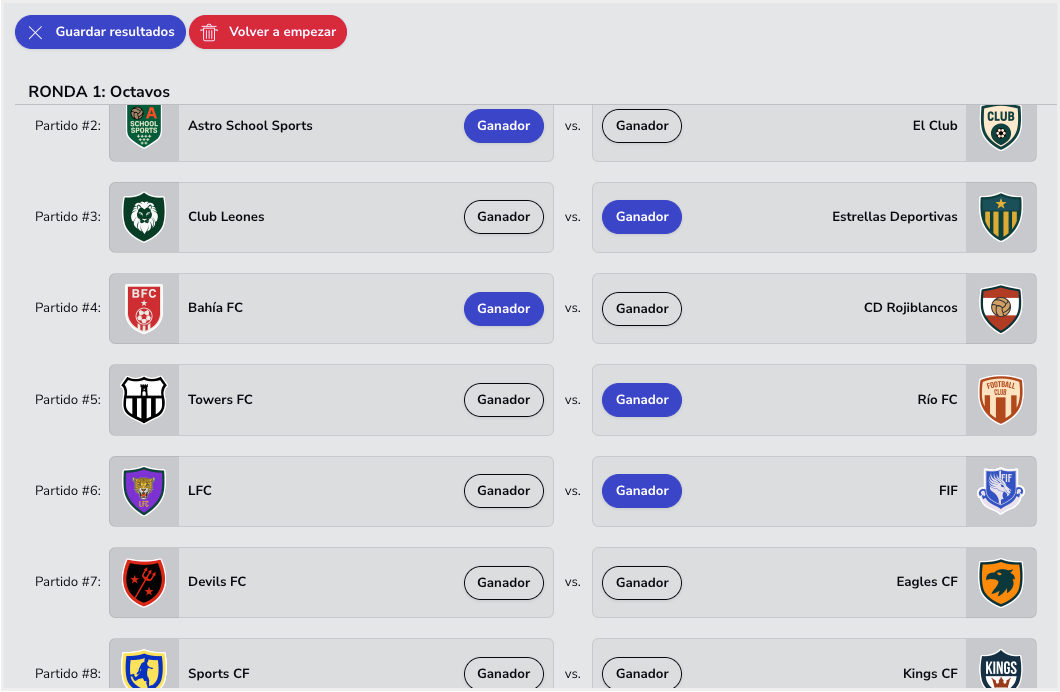Set Devils FC as Ganador

(x=504, y=582)
